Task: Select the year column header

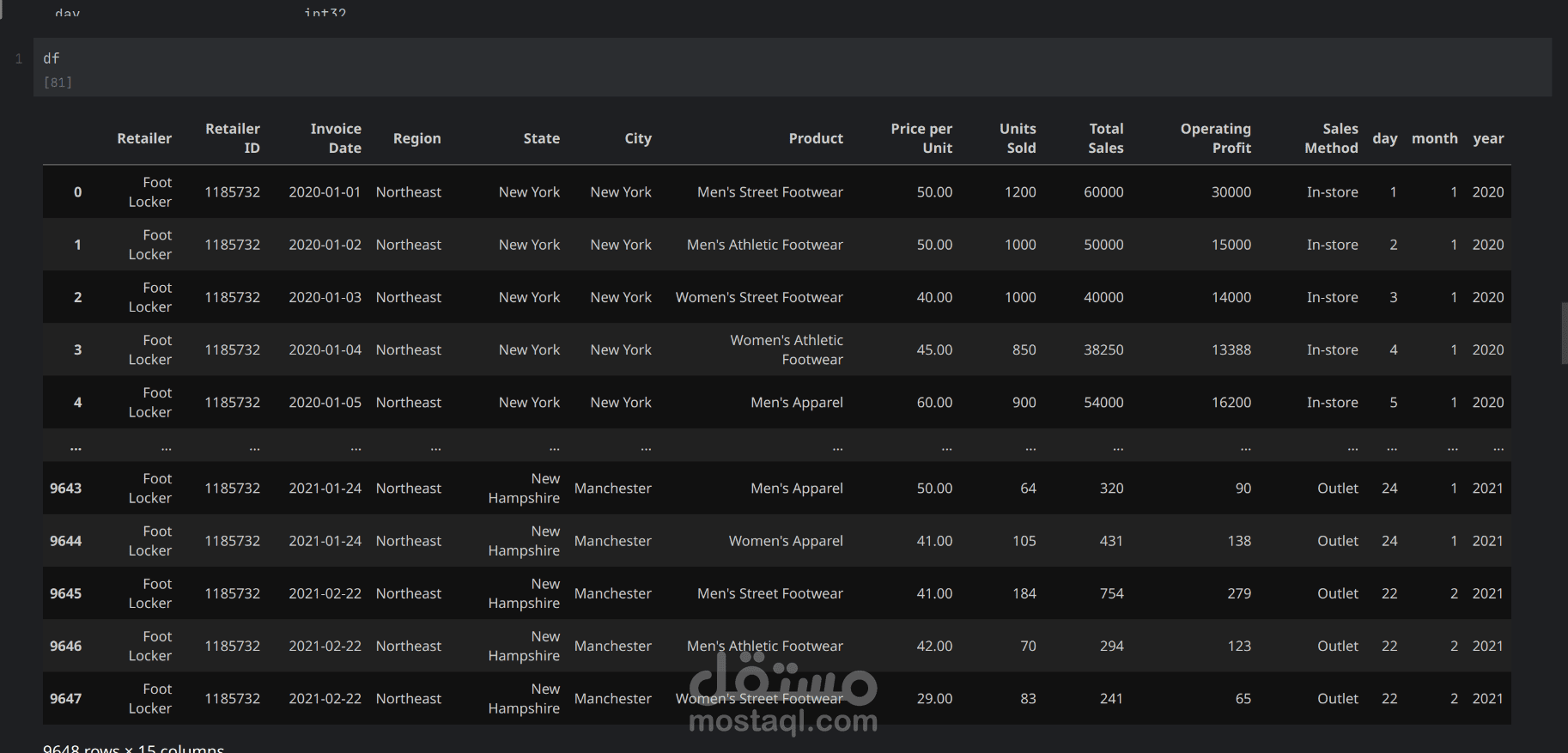Action: pyautogui.click(x=1488, y=138)
